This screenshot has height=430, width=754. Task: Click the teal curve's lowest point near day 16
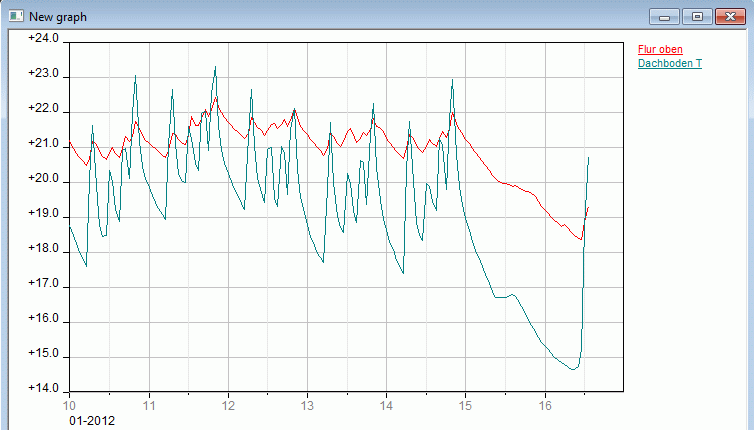coord(574,369)
